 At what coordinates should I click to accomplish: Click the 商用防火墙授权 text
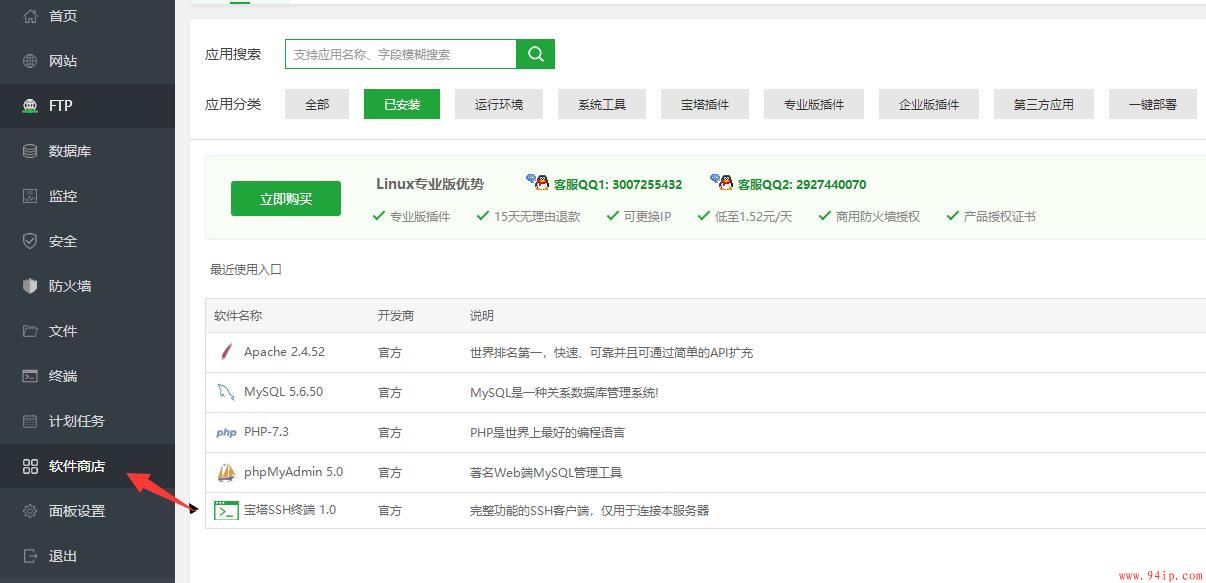click(x=878, y=216)
